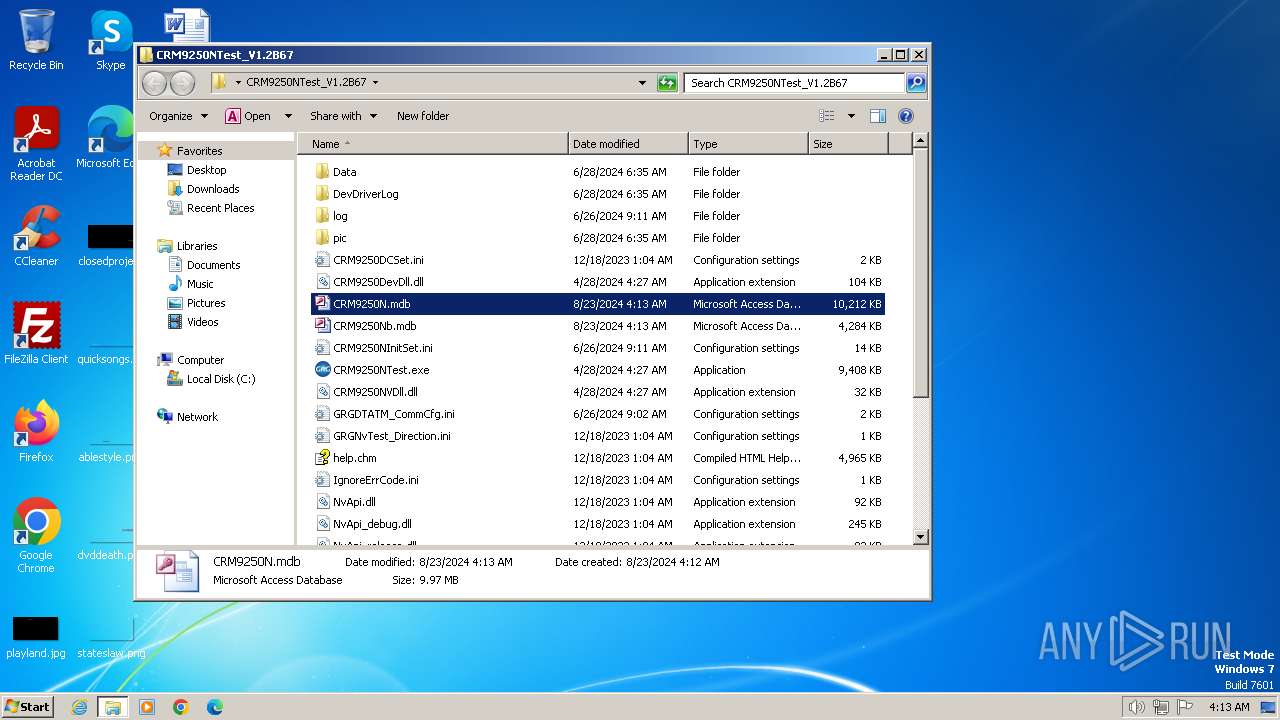The height and width of the screenshot is (720, 1280).
Task: Select Desktop under Favorites
Action: click(x=206, y=170)
